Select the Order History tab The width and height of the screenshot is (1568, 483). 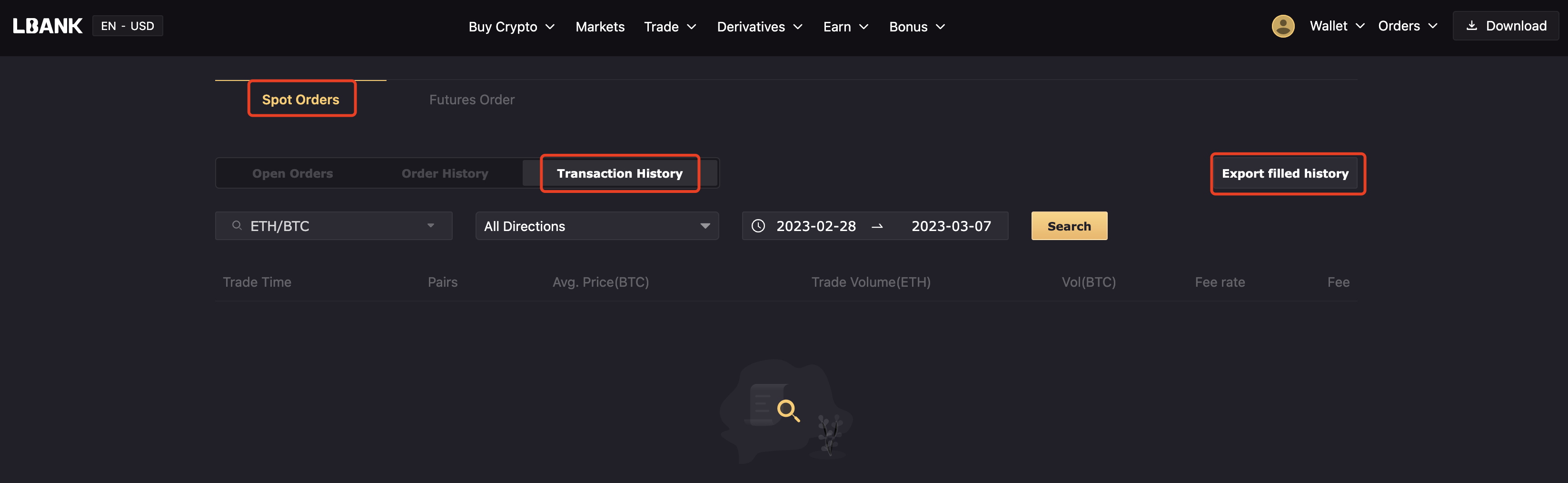click(444, 173)
